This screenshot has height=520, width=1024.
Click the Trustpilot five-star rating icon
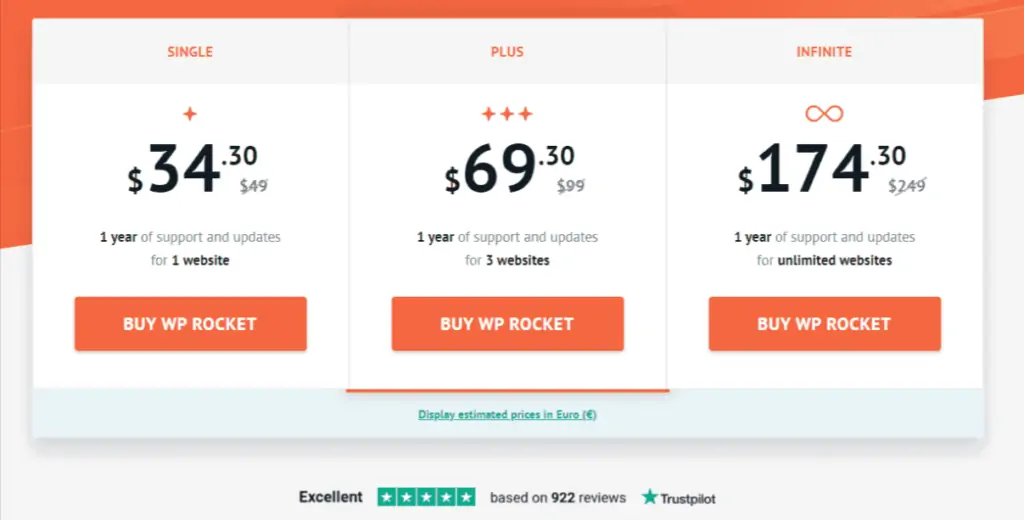[426, 497]
